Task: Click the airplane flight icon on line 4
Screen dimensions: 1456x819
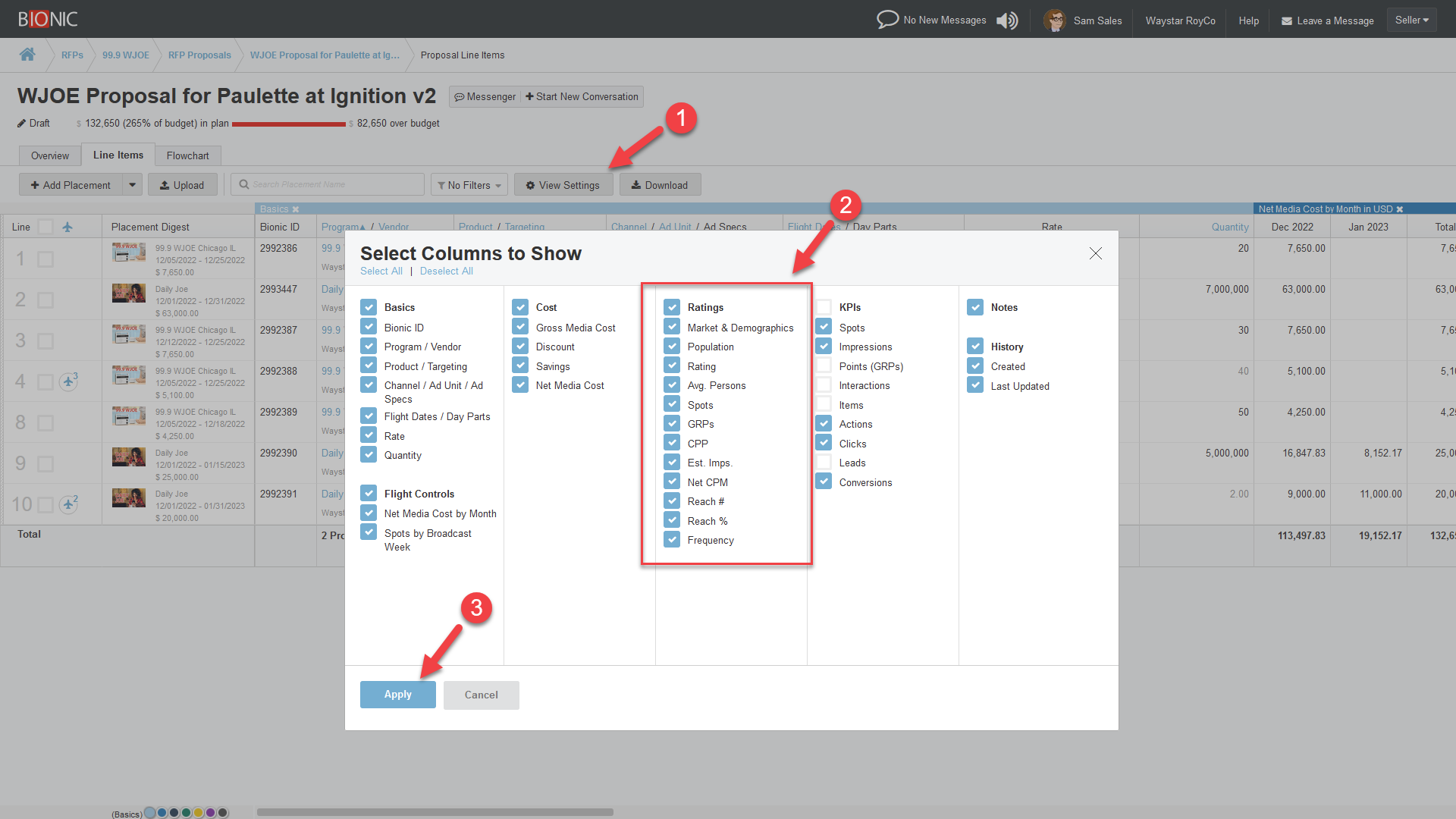Action: (x=68, y=381)
